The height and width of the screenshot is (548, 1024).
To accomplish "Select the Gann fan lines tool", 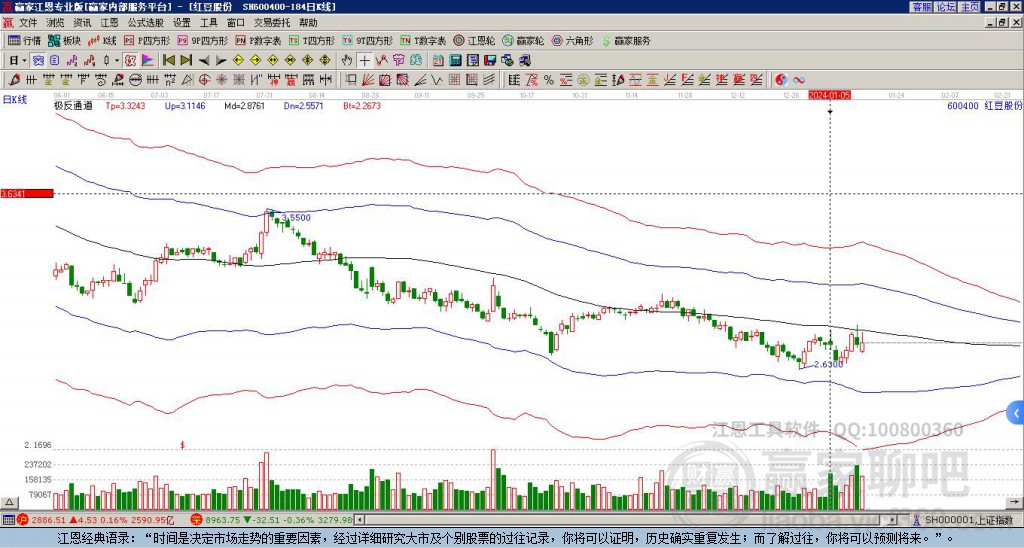I will pos(368,80).
